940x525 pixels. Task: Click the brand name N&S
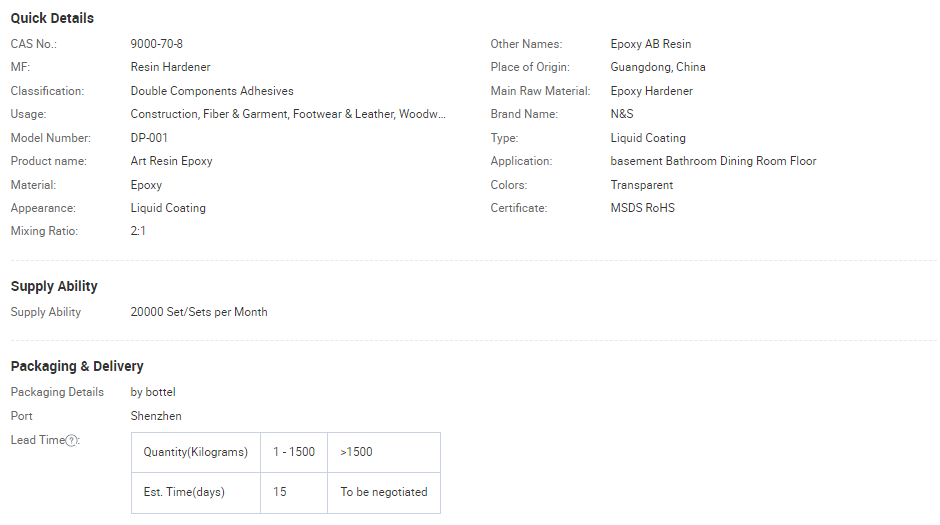622,114
